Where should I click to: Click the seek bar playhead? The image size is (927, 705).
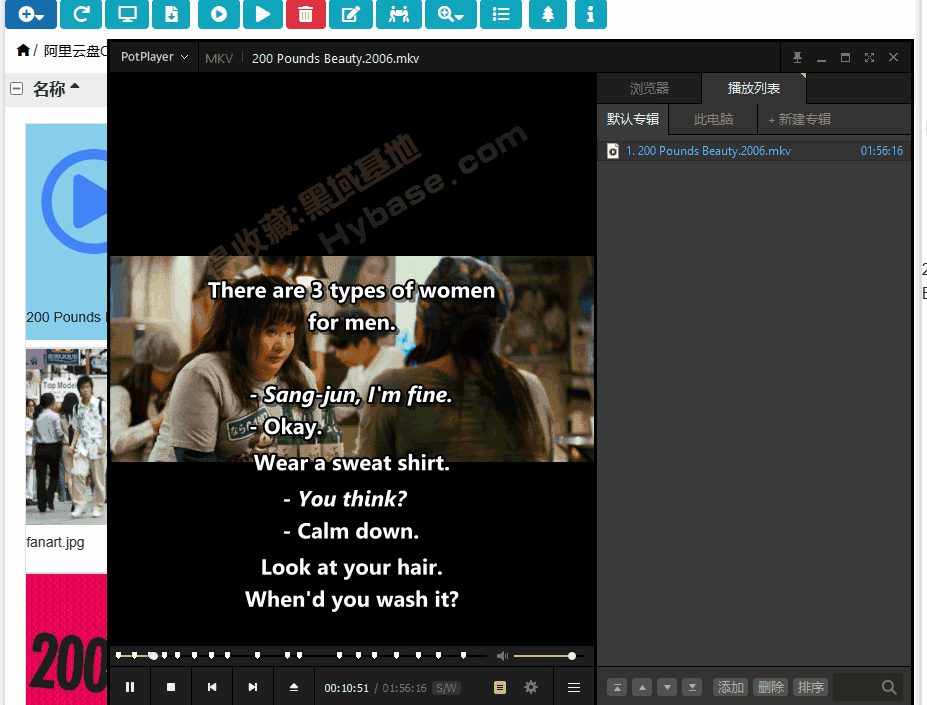point(153,655)
